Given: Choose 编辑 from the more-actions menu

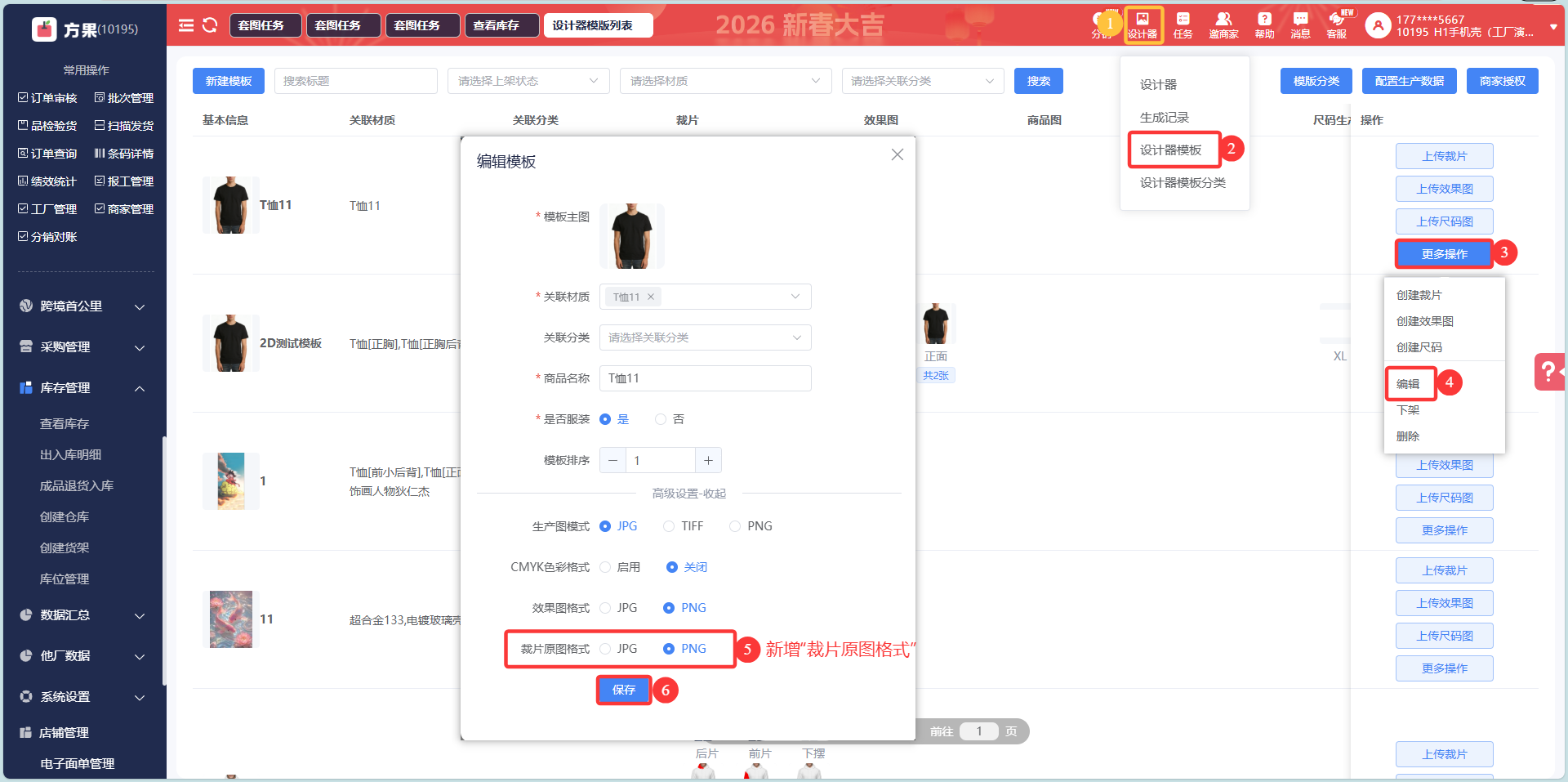Looking at the screenshot, I should click(x=1408, y=384).
